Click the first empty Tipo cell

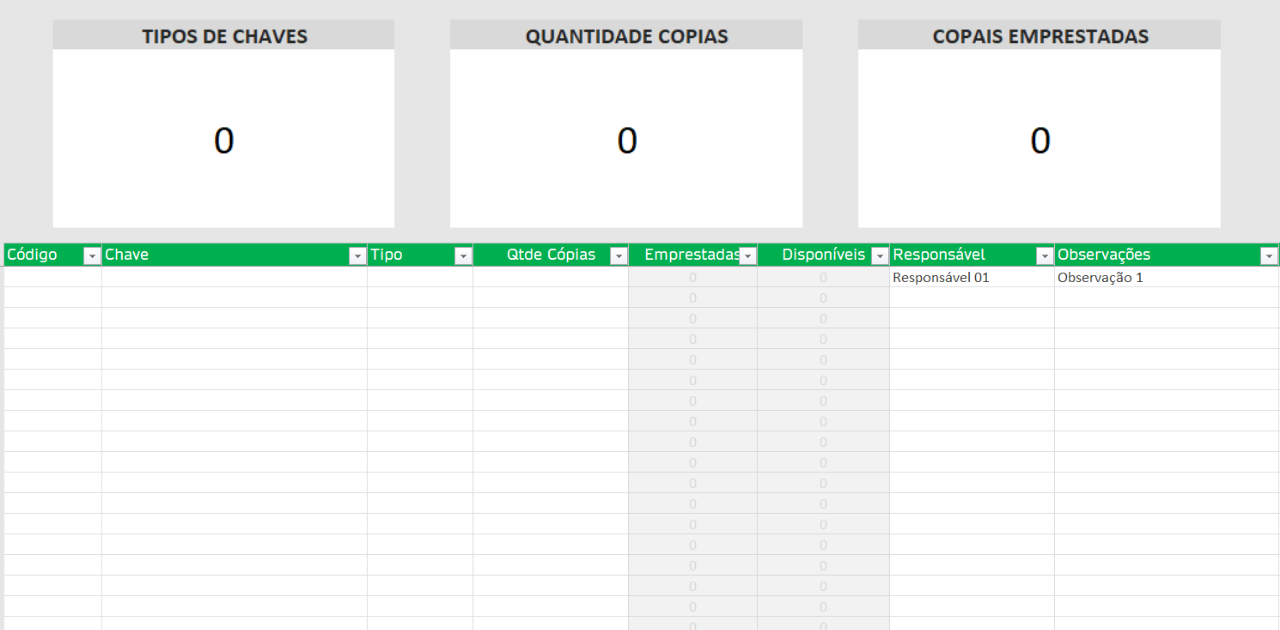420,277
